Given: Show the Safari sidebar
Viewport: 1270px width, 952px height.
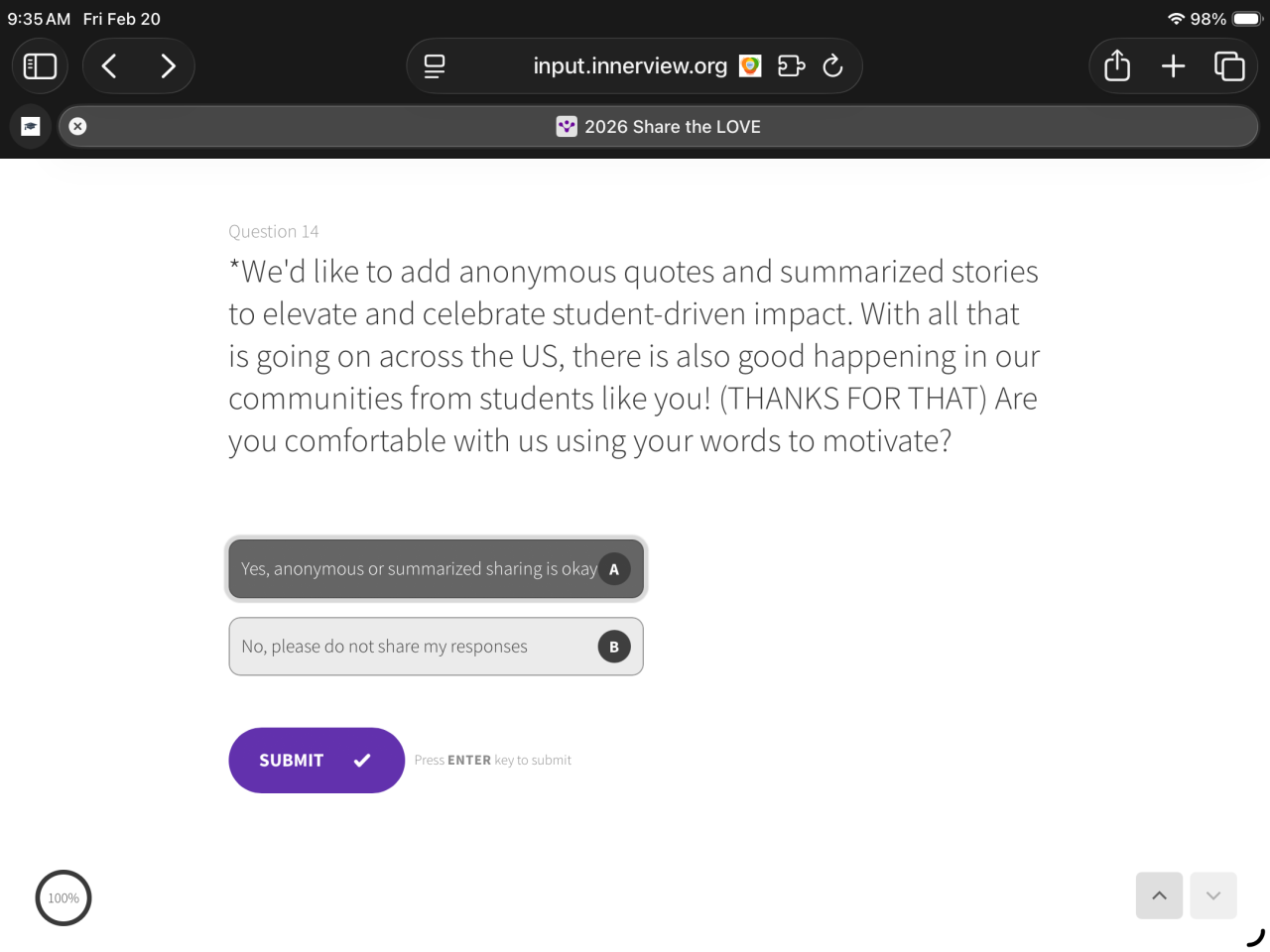Looking at the screenshot, I should click(40, 66).
